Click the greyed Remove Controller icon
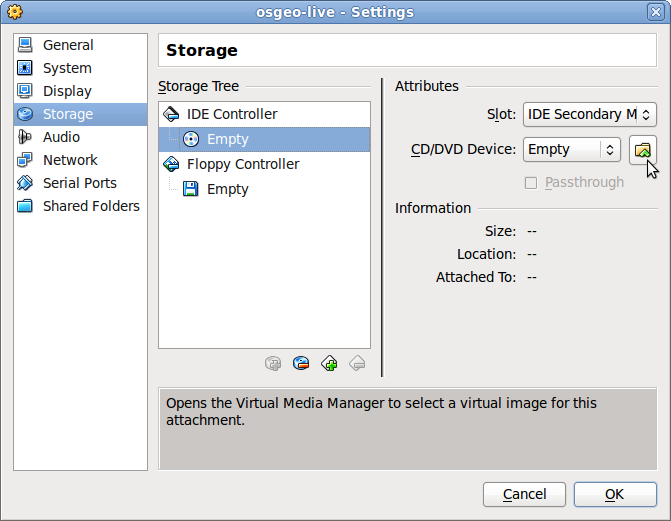The height and width of the screenshot is (521, 671). coord(357,363)
